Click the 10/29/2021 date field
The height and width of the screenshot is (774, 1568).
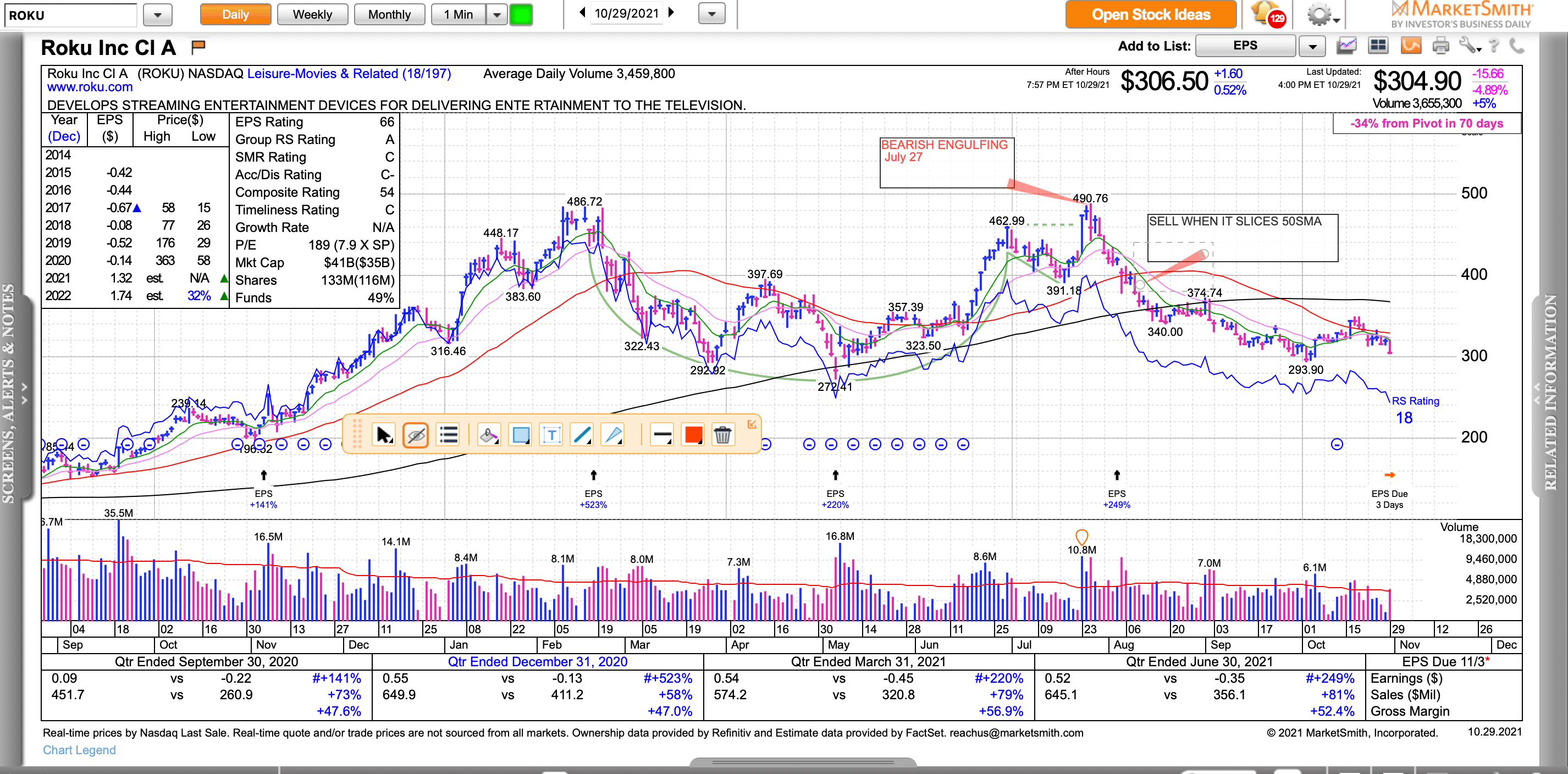point(626,13)
